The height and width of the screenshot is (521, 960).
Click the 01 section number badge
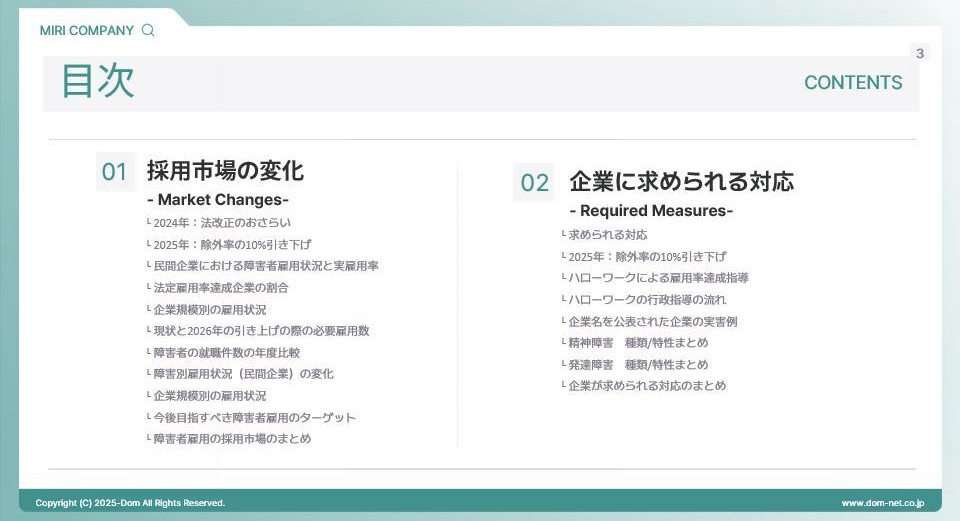click(x=115, y=172)
